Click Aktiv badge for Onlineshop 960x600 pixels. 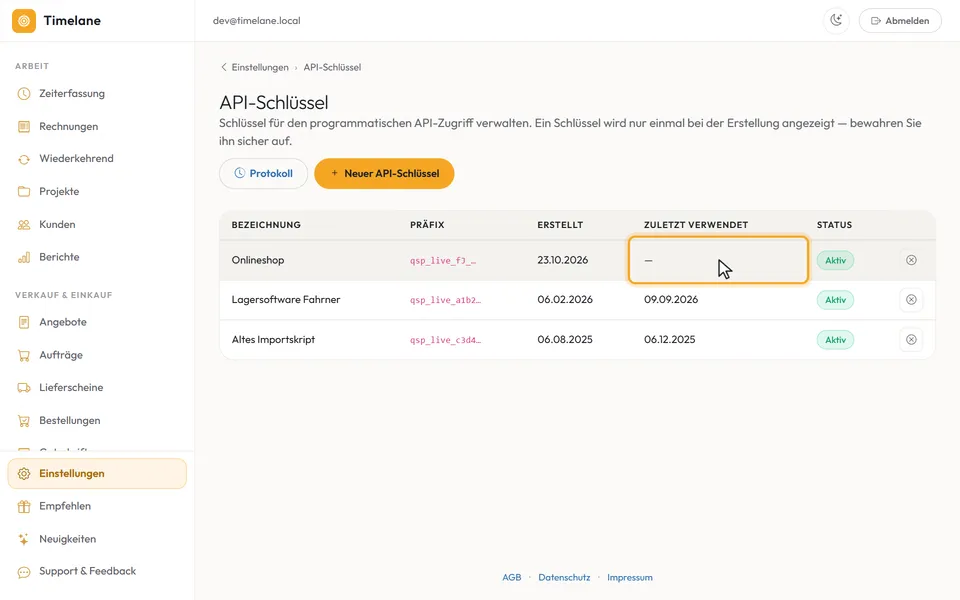tap(835, 261)
